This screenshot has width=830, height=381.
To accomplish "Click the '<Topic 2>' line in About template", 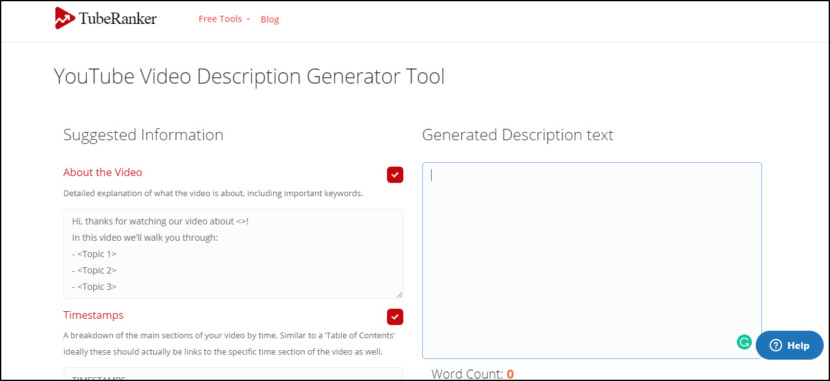I will 94,270.
